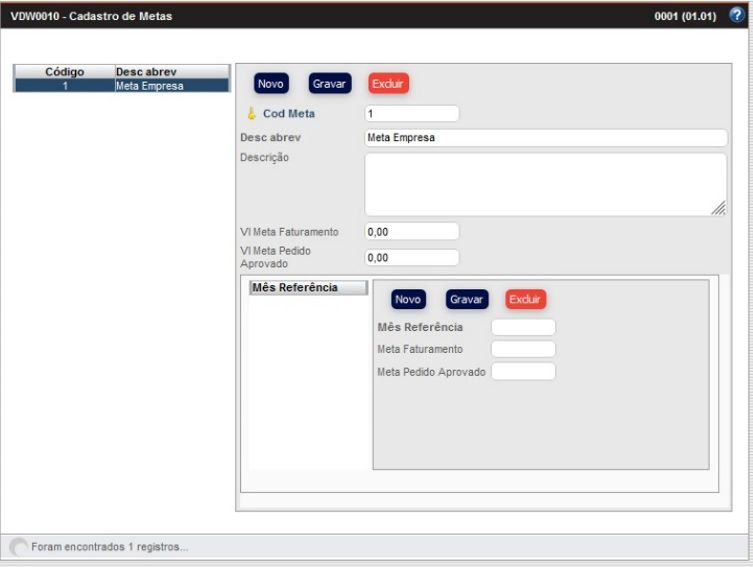
Task: Click the Meta Pedido Aprovado input box
Action: point(523,371)
